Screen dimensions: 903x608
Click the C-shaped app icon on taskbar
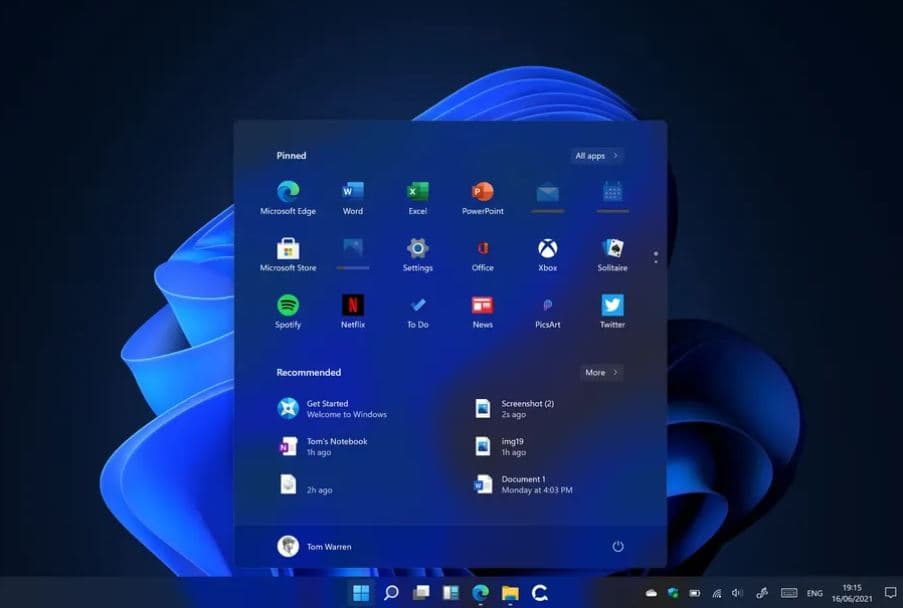(540, 592)
